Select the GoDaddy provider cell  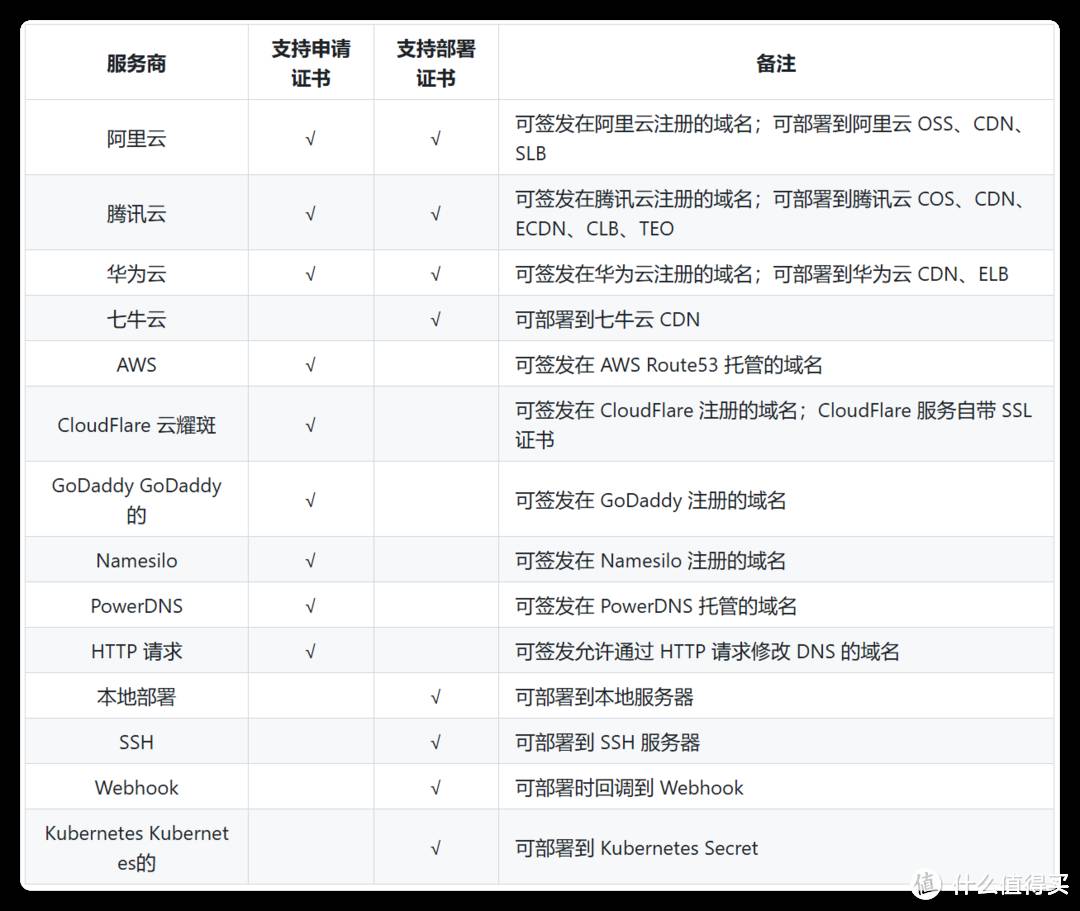click(136, 500)
